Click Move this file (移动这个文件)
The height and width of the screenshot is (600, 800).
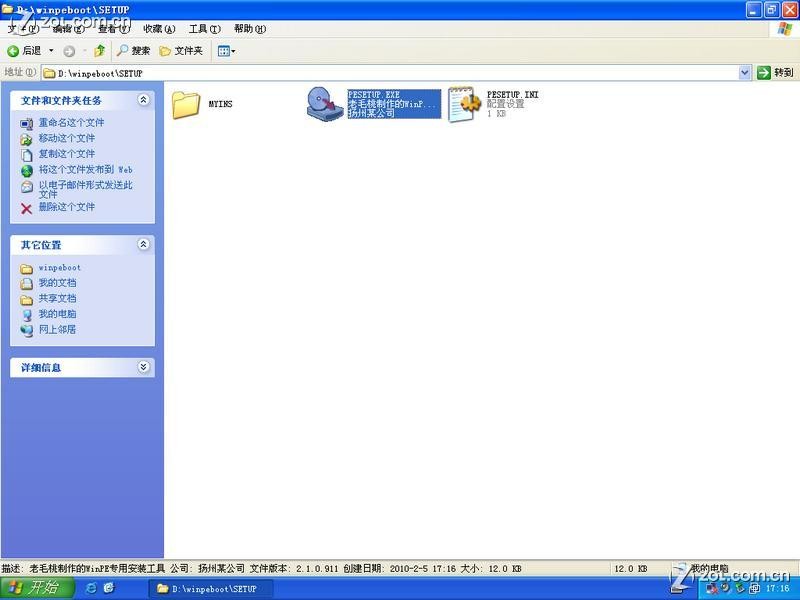pos(67,138)
